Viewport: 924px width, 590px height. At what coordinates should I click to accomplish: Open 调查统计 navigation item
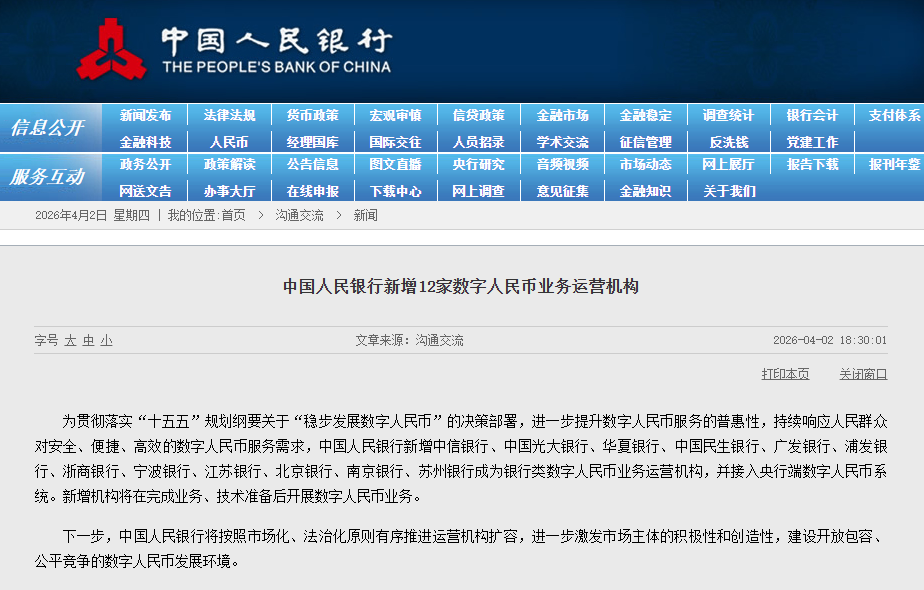pos(728,116)
